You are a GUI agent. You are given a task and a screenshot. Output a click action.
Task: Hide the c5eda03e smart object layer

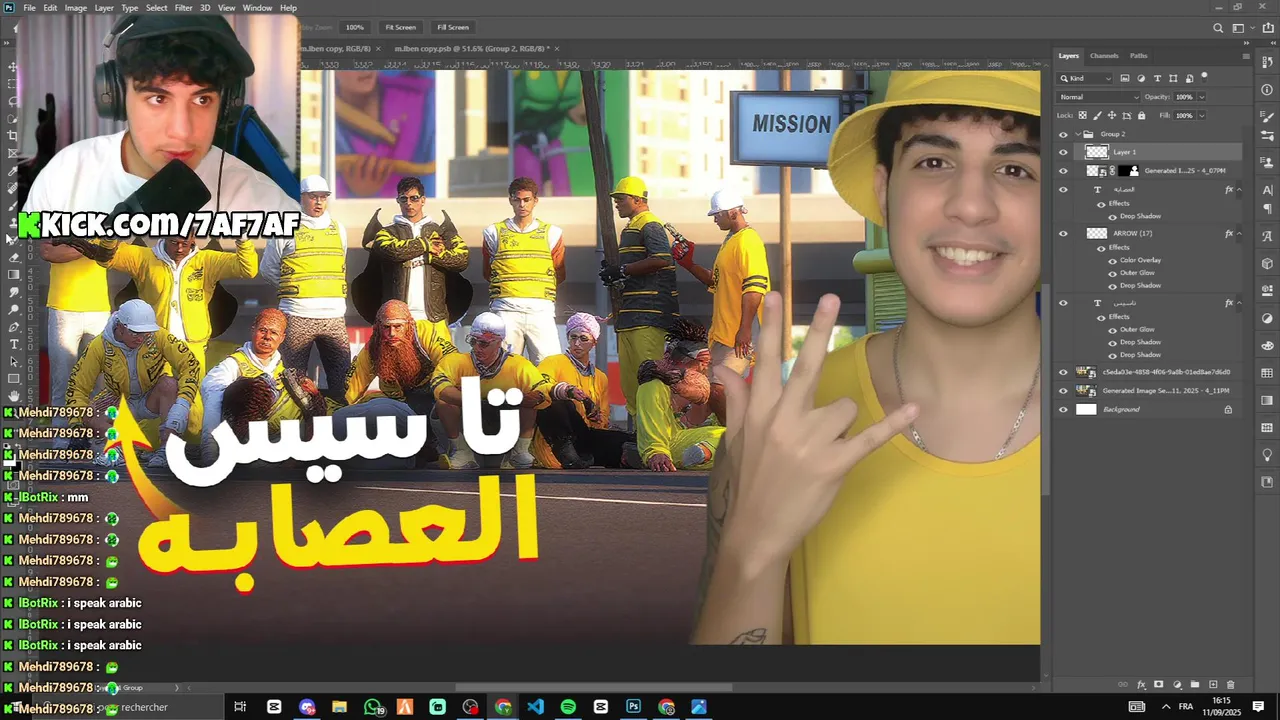pos(1063,372)
